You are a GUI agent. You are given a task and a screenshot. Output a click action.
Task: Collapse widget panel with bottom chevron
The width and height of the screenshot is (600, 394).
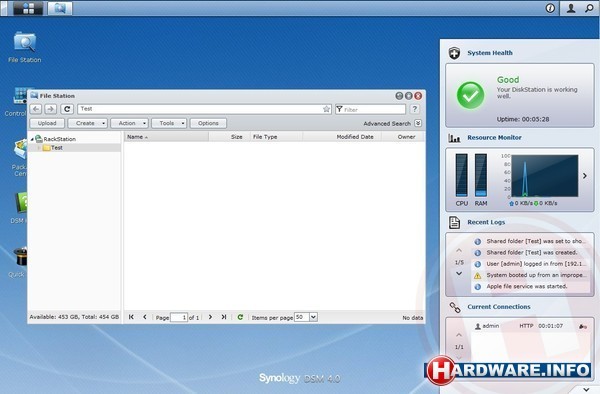[x=586, y=389]
